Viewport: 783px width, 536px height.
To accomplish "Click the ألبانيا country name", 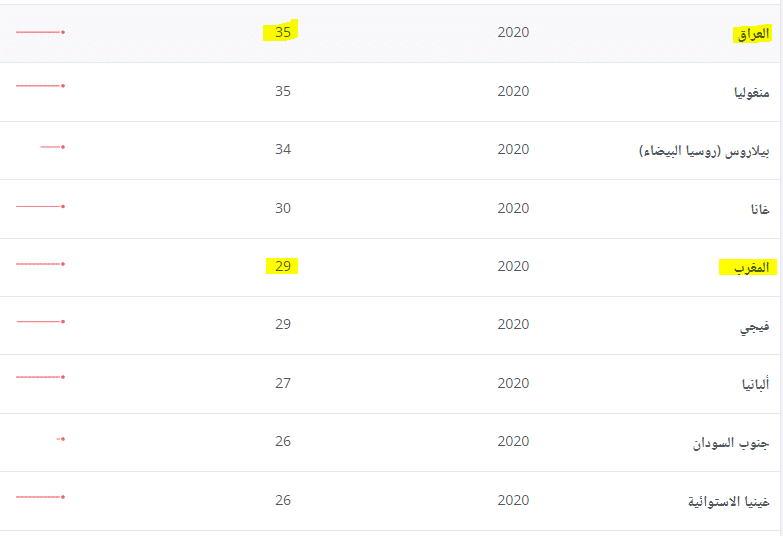I will 752,383.
